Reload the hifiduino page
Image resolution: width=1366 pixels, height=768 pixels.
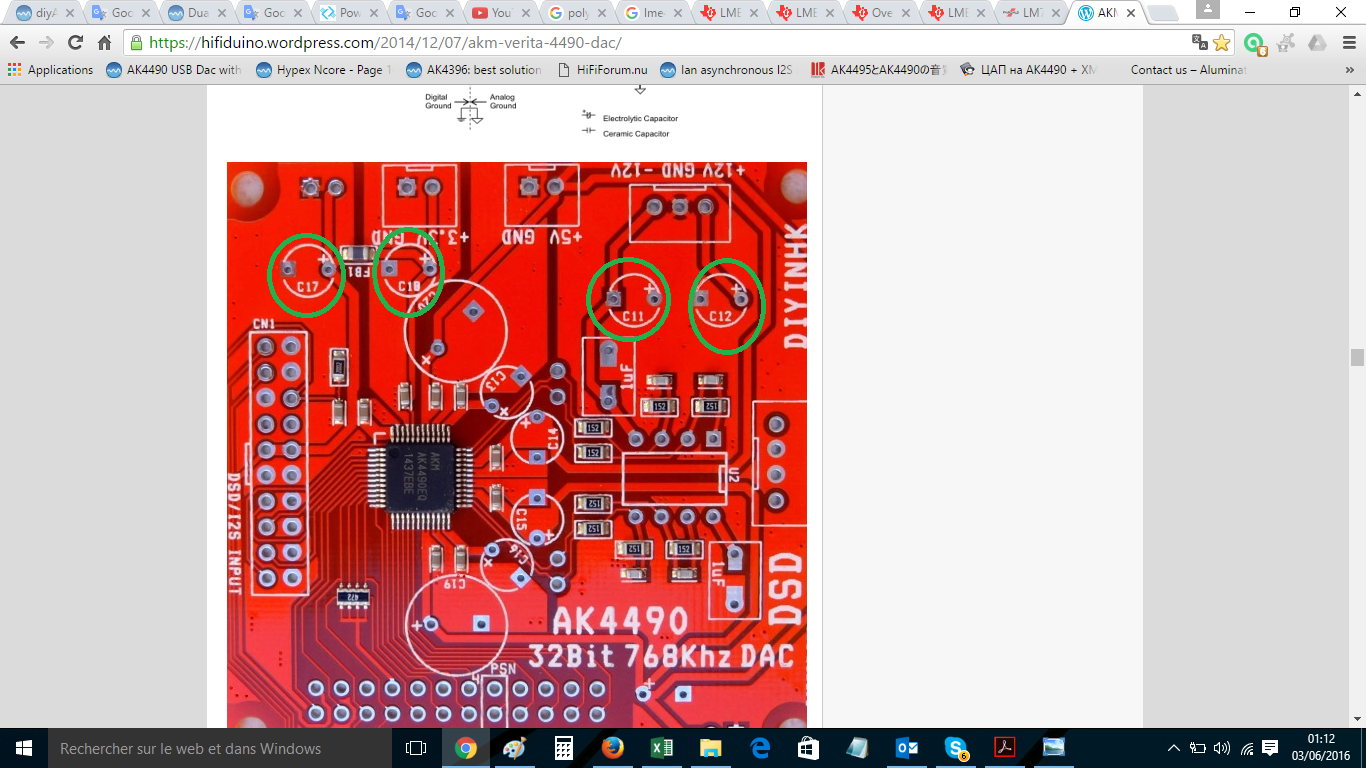pyautogui.click(x=75, y=43)
